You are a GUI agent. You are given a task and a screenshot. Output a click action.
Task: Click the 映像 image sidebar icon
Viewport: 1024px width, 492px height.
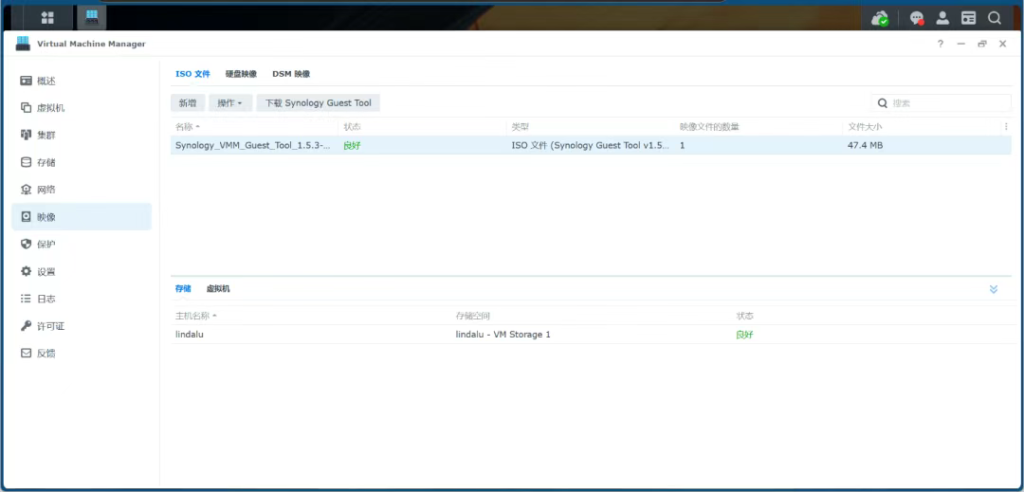(26, 216)
